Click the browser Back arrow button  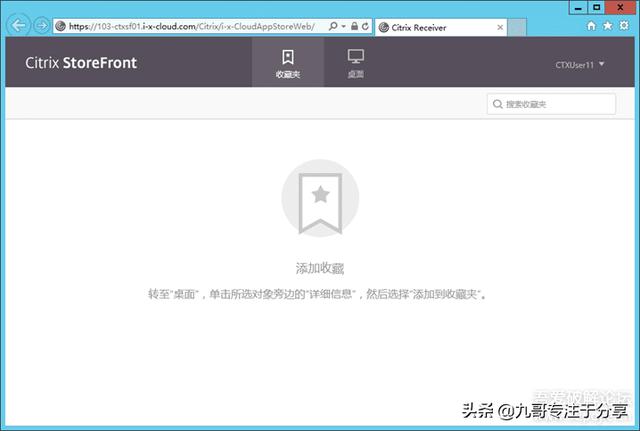click(19, 25)
